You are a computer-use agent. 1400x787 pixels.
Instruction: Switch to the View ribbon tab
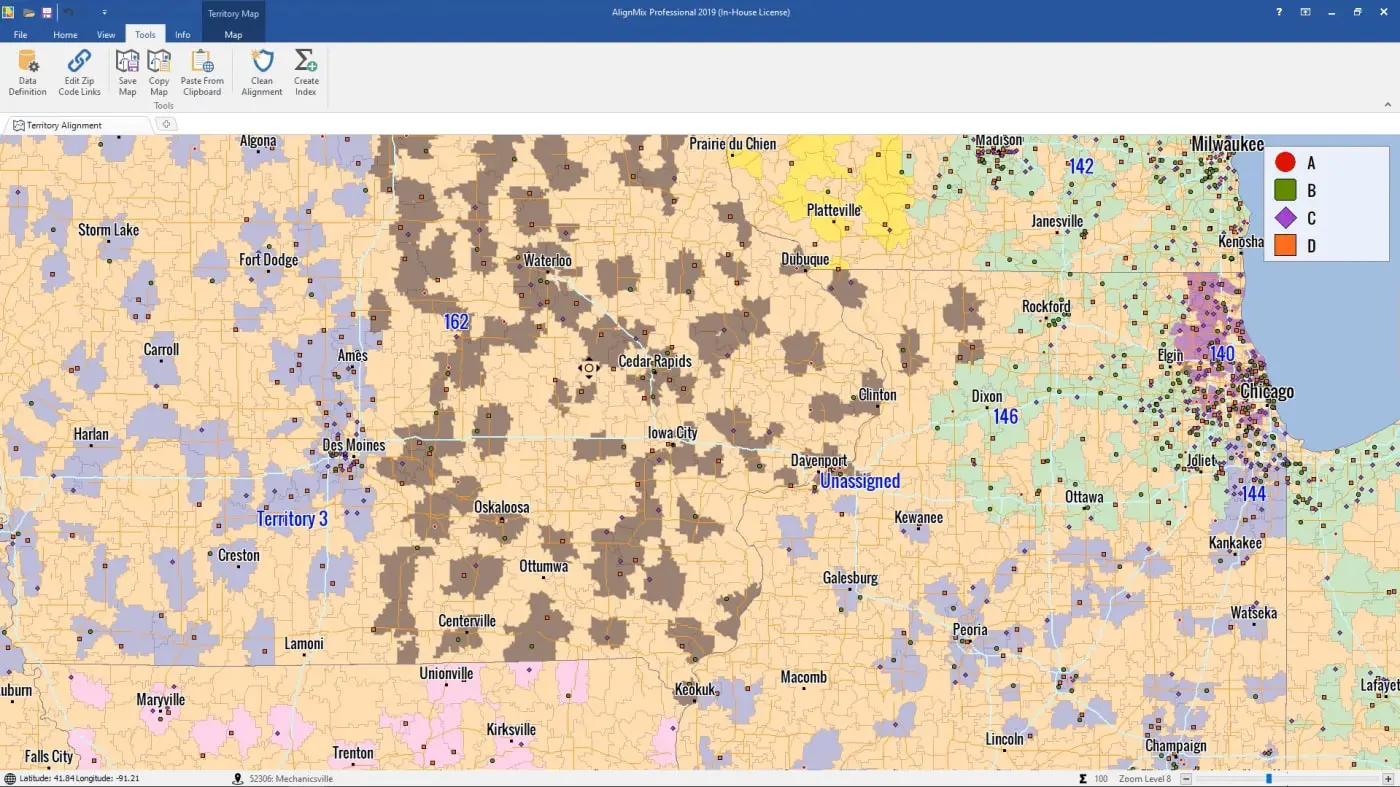(x=106, y=35)
